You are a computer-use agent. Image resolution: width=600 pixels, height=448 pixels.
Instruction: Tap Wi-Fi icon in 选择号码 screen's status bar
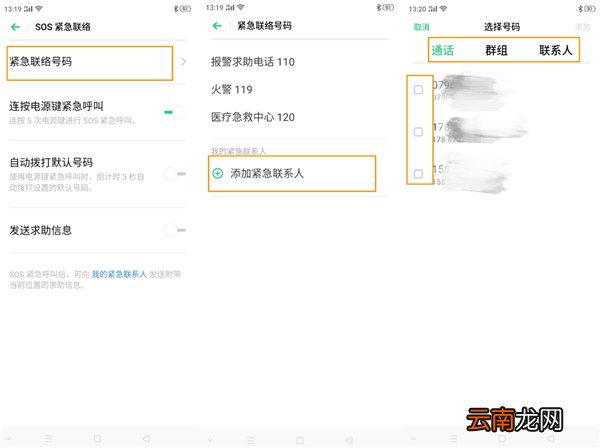pos(443,8)
